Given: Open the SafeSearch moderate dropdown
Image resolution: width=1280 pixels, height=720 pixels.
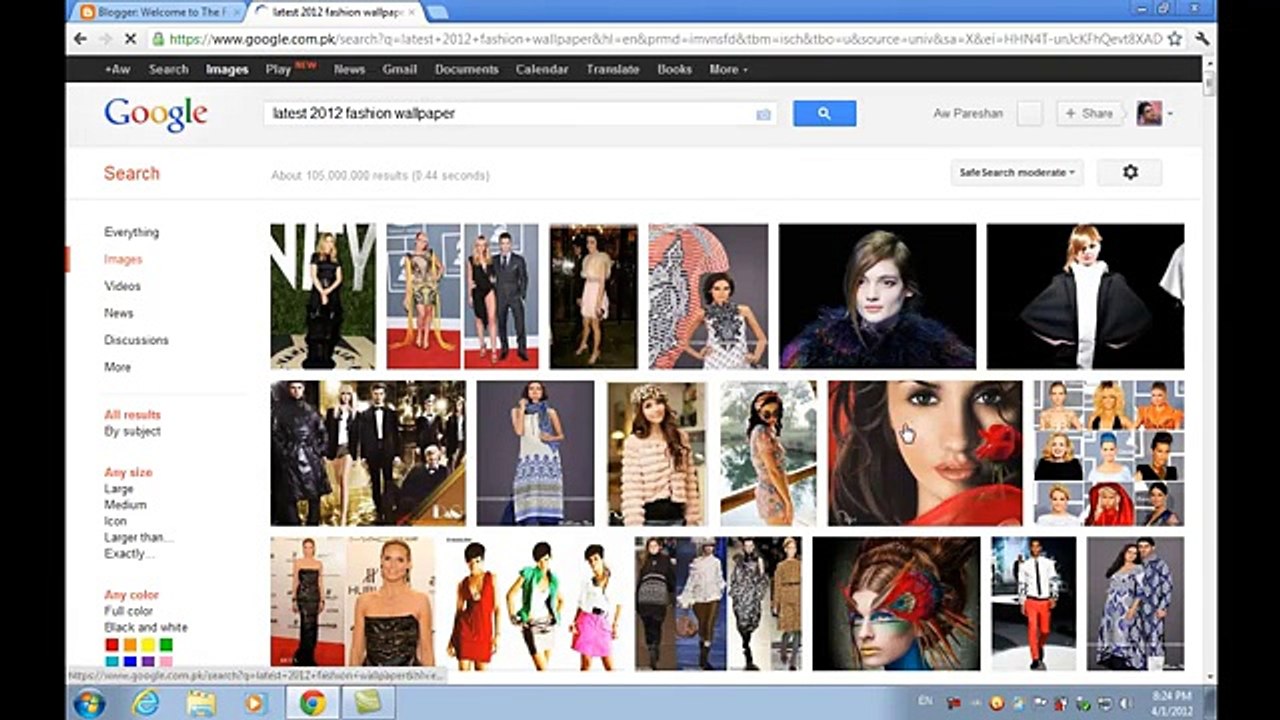Looking at the screenshot, I should [1017, 172].
